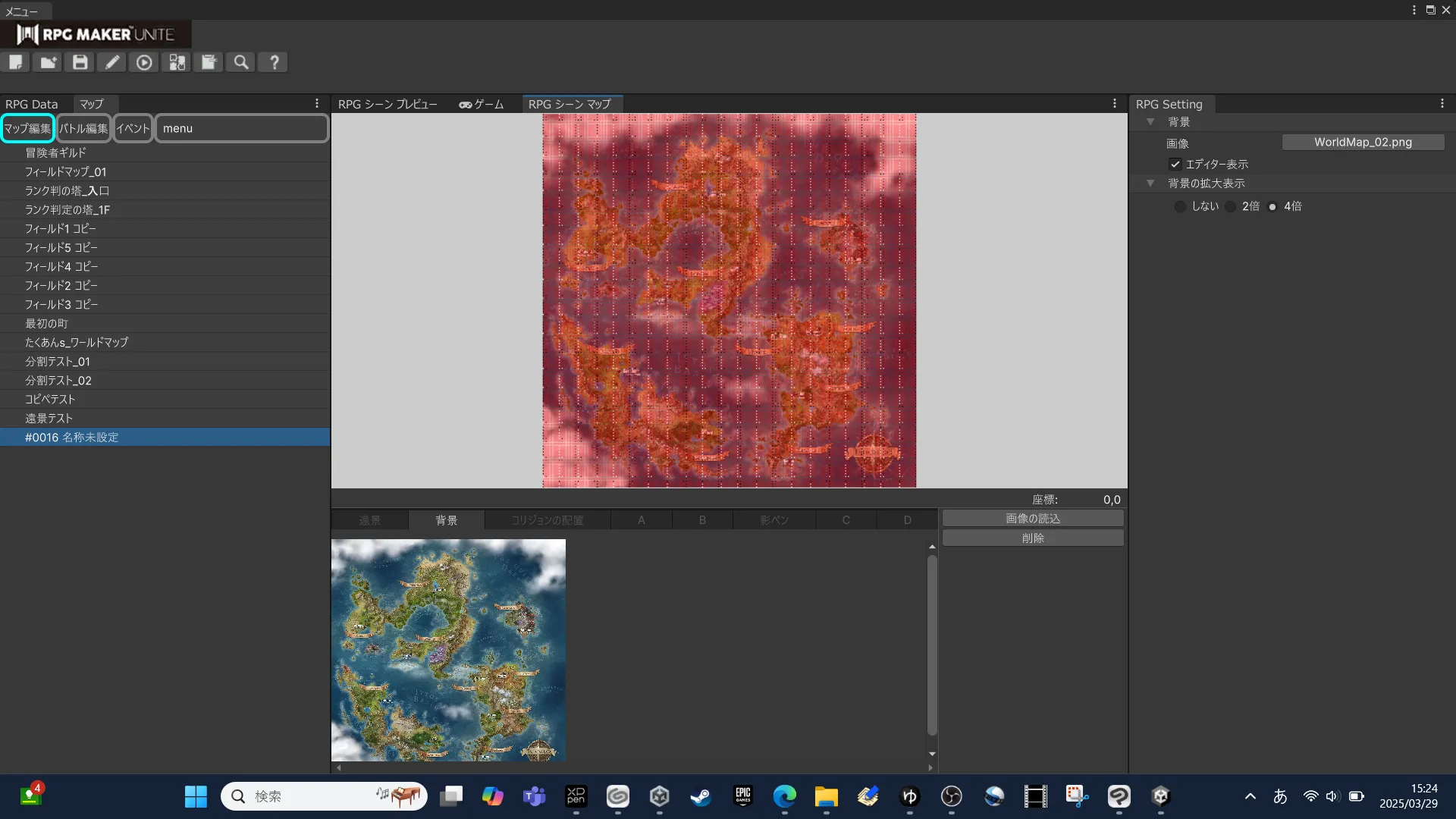Screen dimensions: 1456x819
Task: Switch to the バトル編集 tab
Action: tap(83, 128)
